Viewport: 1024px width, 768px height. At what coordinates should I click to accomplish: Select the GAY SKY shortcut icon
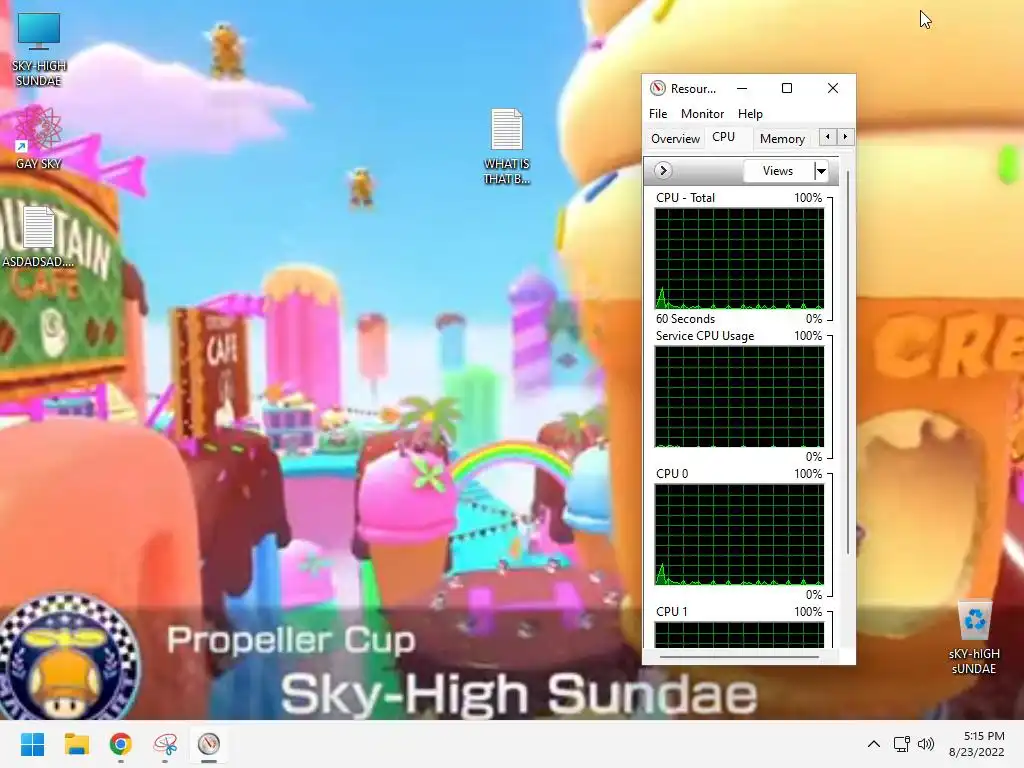[x=39, y=138]
